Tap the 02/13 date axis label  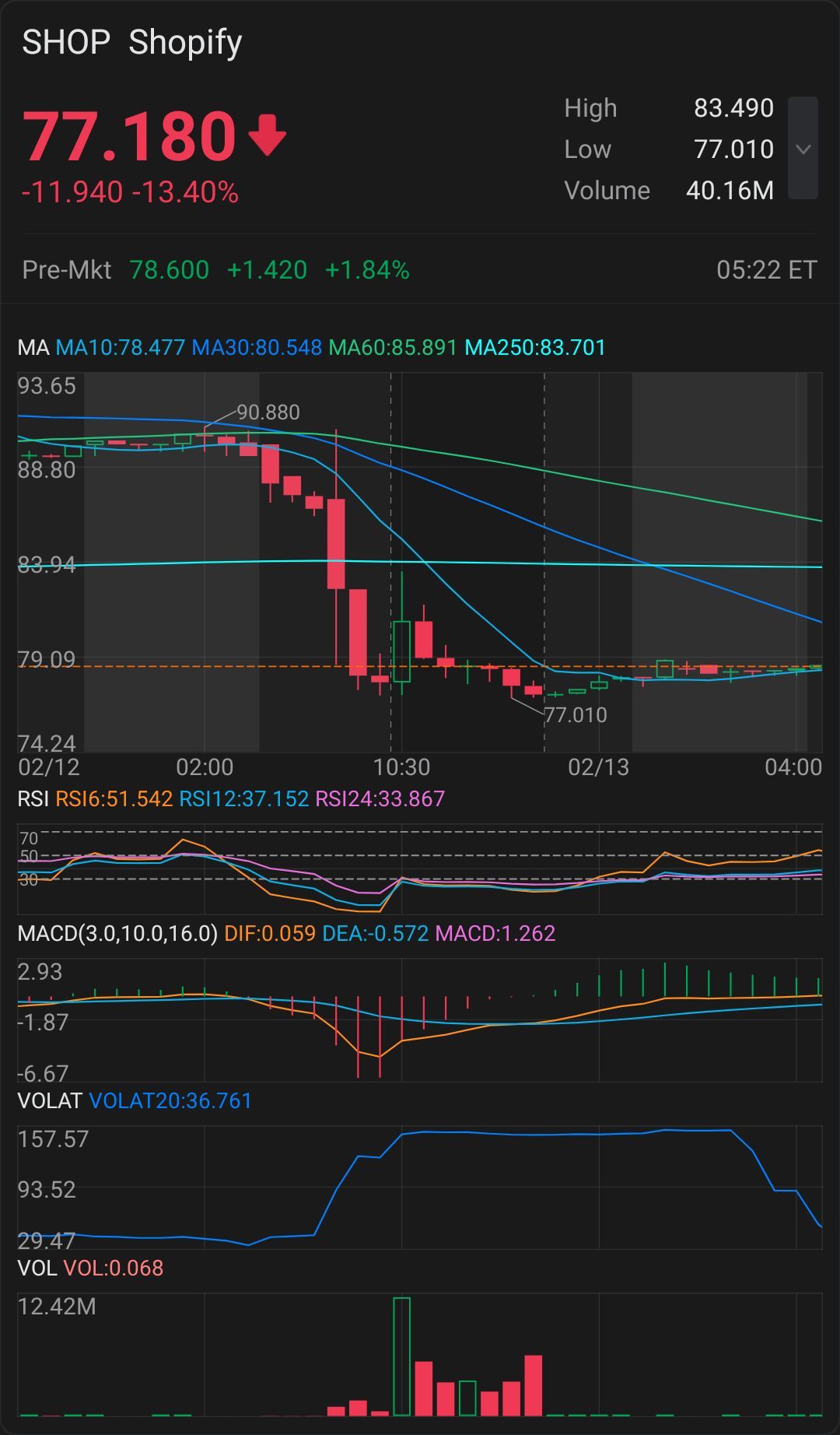coord(598,767)
